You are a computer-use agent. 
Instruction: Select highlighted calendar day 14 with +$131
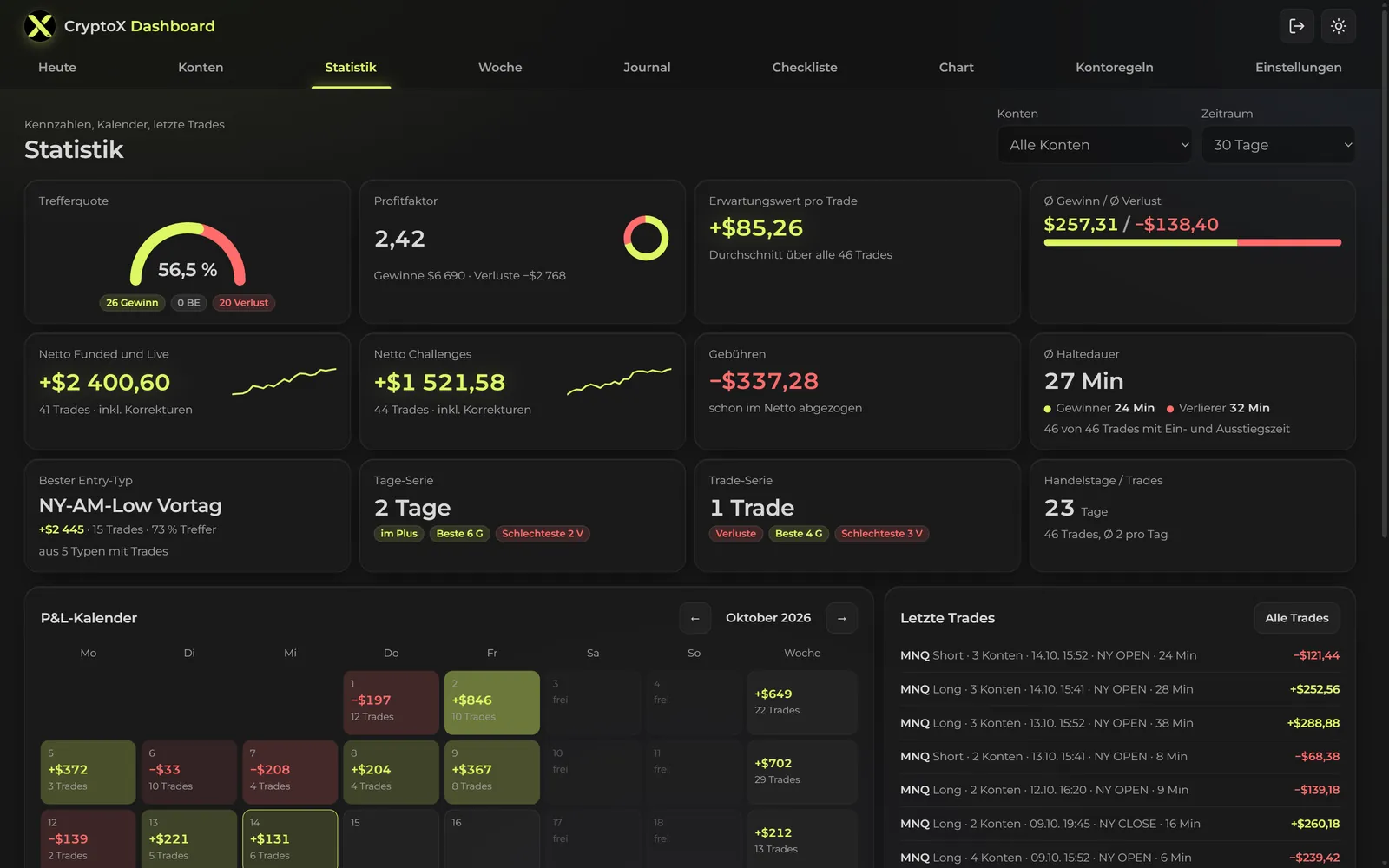290,839
